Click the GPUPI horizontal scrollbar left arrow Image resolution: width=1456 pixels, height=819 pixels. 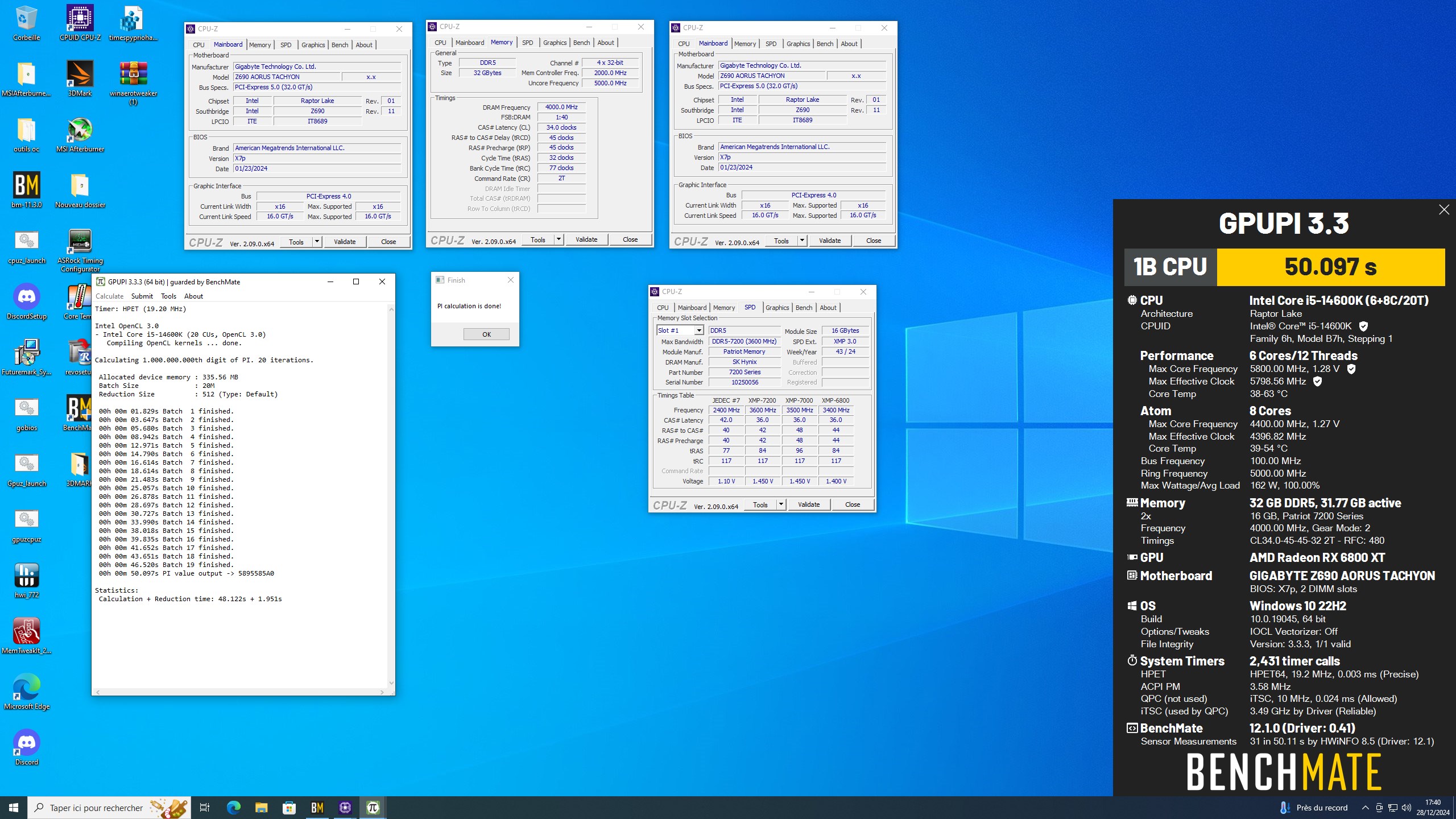[x=98, y=692]
